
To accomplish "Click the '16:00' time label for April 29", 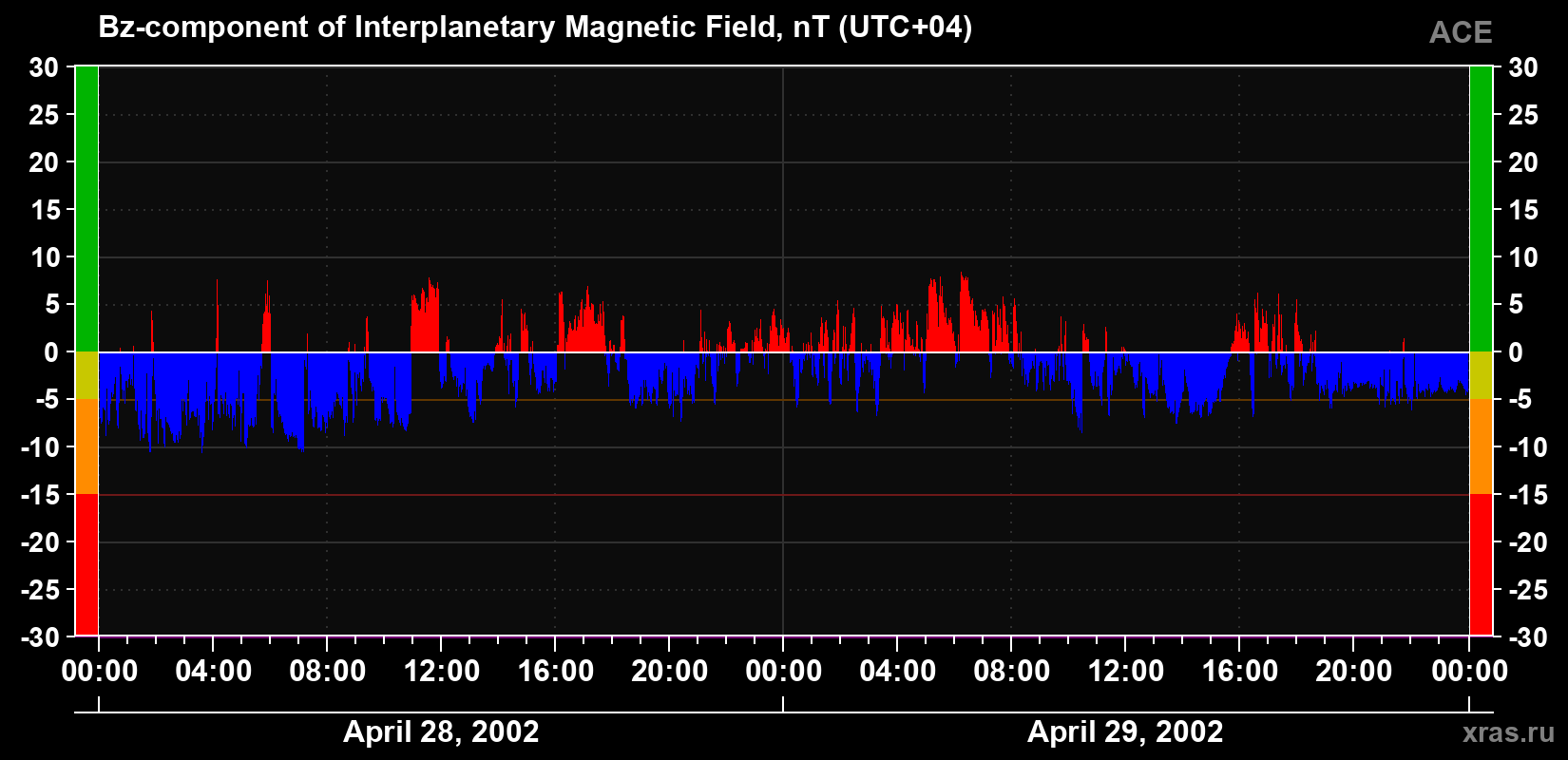I will [1240, 672].
